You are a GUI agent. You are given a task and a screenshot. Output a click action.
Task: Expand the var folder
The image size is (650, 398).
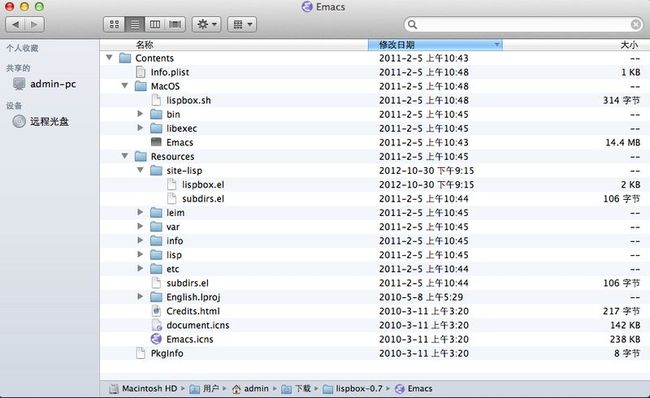tap(141, 226)
